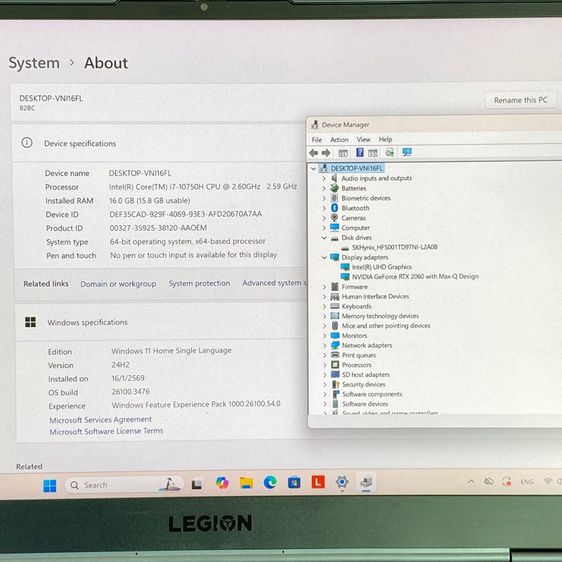
Task: Click the Windows Start button on taskbar
Action: tap(49, 486)
